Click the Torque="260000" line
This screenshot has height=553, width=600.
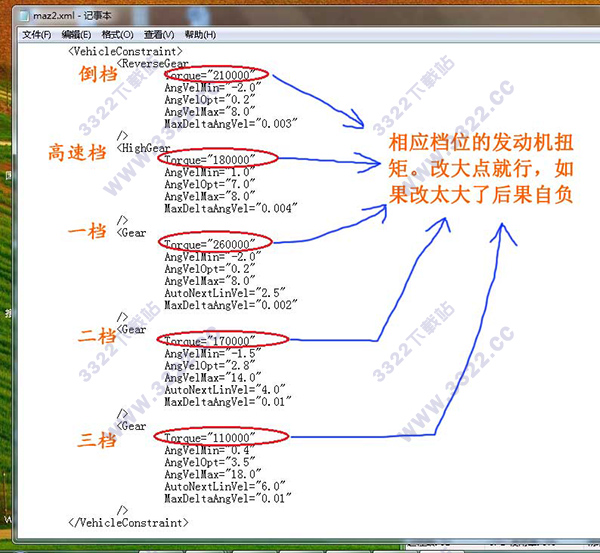(x=210, y=245)
